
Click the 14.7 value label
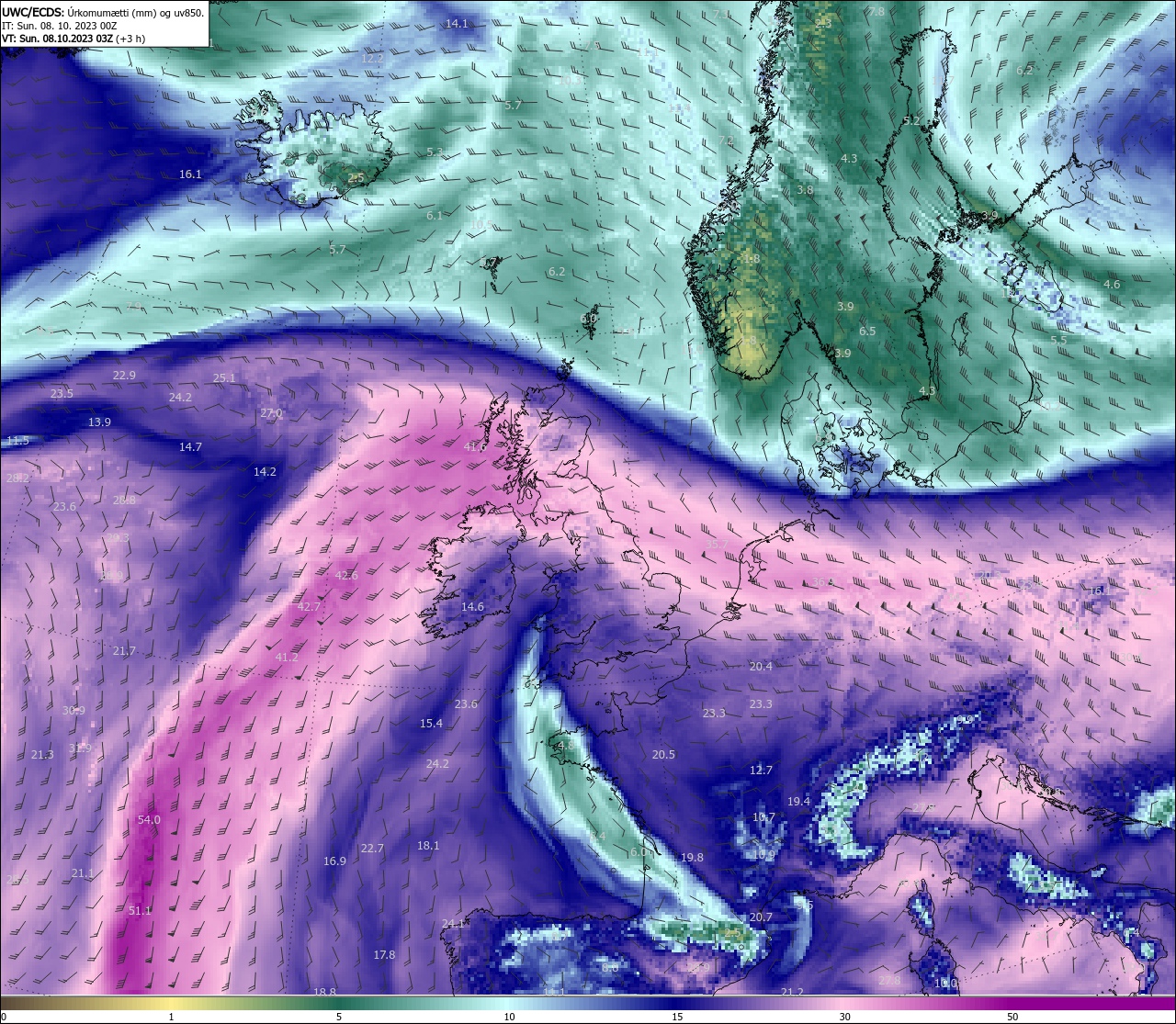190,447
